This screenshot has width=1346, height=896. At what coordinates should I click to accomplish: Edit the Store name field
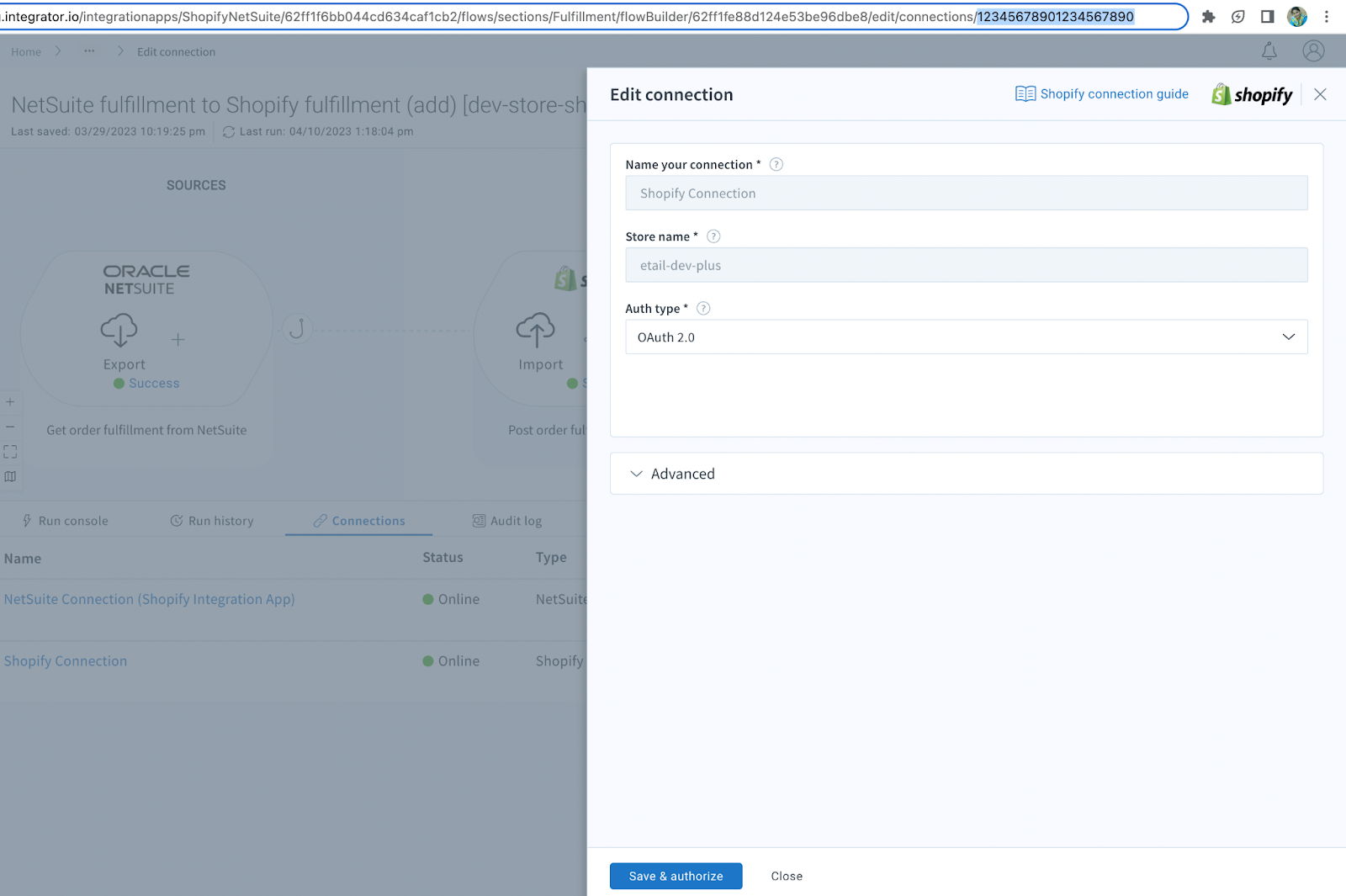967,265
